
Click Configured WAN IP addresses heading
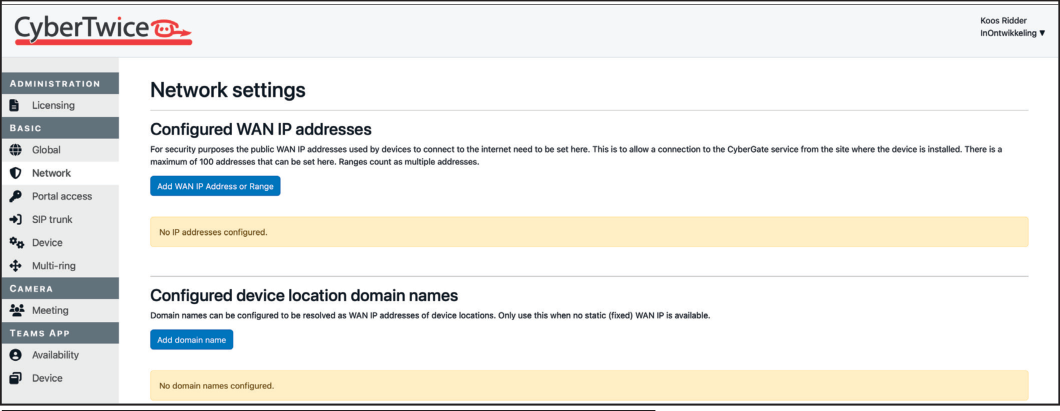tap(261, 129)
